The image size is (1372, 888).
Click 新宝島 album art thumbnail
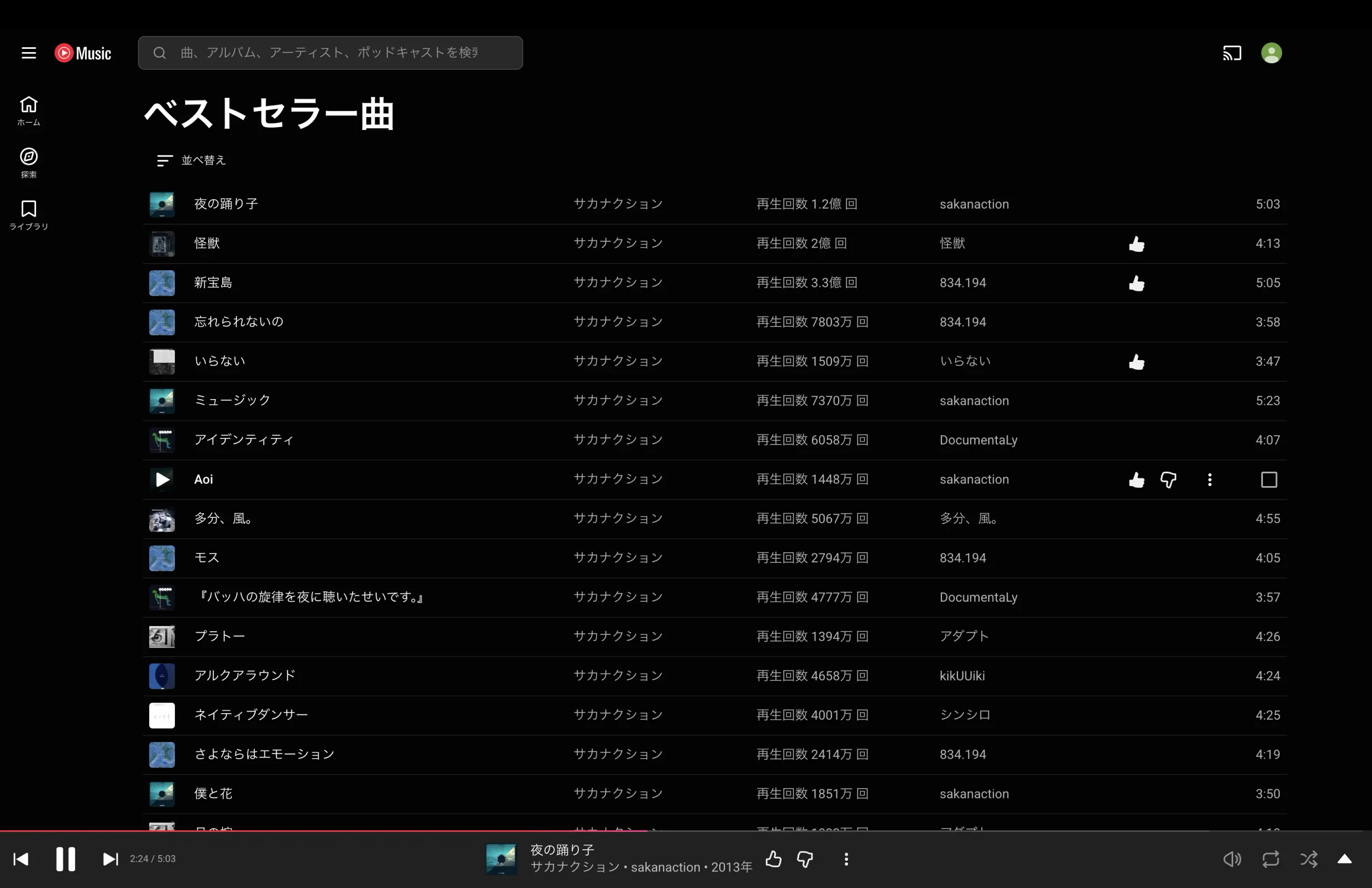click(x=162, y=282)
